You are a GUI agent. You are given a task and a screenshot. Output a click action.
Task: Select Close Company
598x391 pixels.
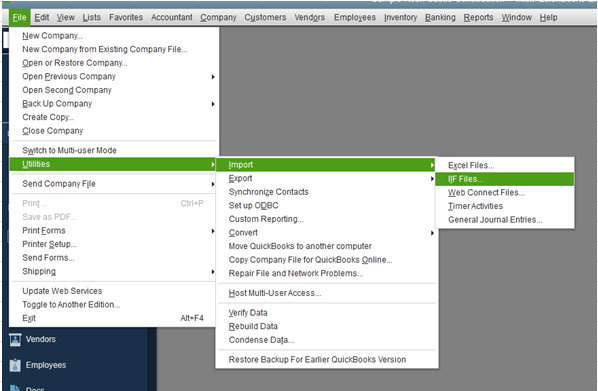[x=114, y=131]
